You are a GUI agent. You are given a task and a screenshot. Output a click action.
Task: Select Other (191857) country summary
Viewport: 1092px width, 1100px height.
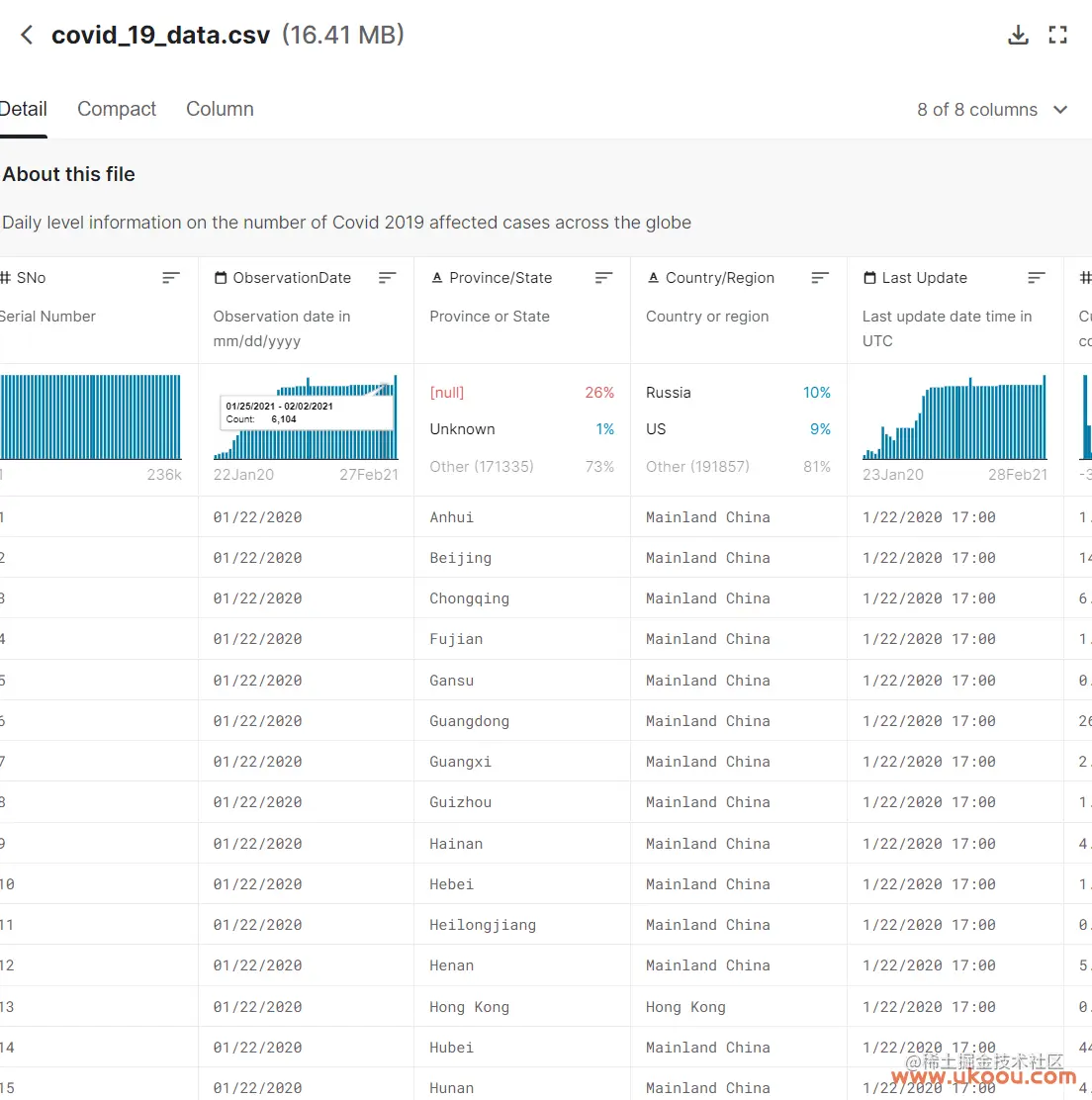point(738,467)
